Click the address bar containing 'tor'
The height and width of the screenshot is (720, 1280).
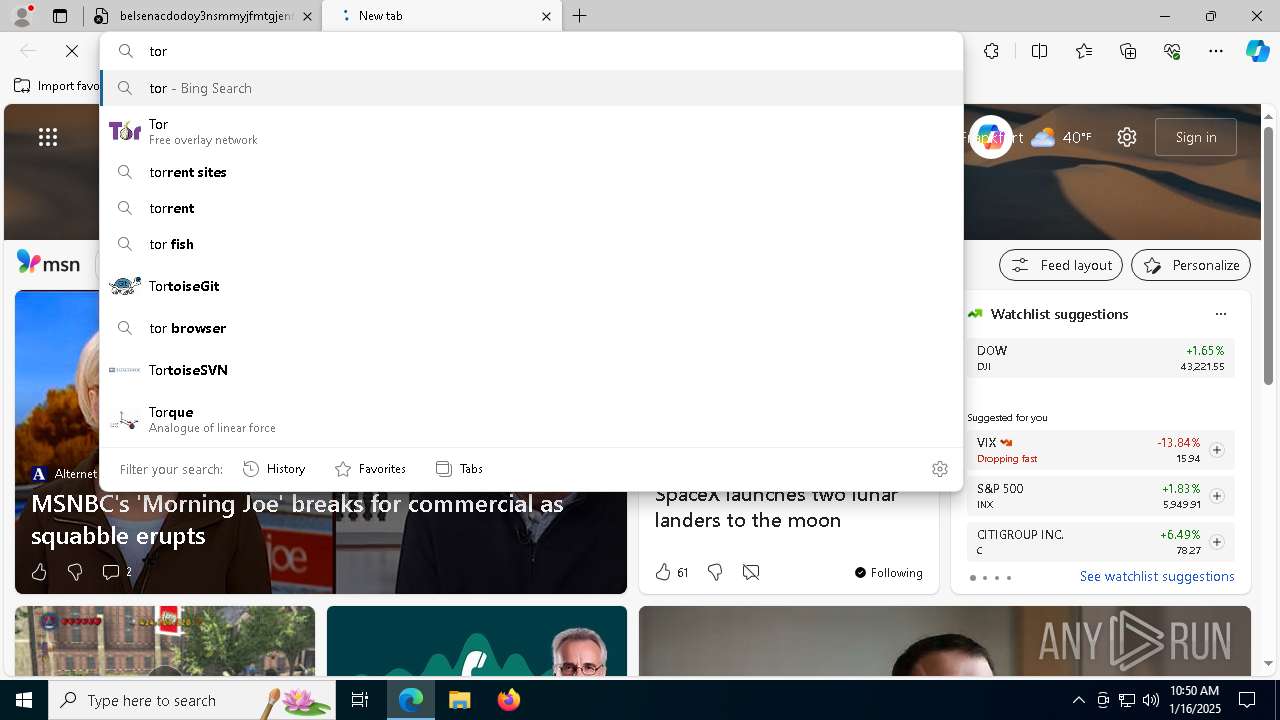pyautogui.click(x=531, y=51)
